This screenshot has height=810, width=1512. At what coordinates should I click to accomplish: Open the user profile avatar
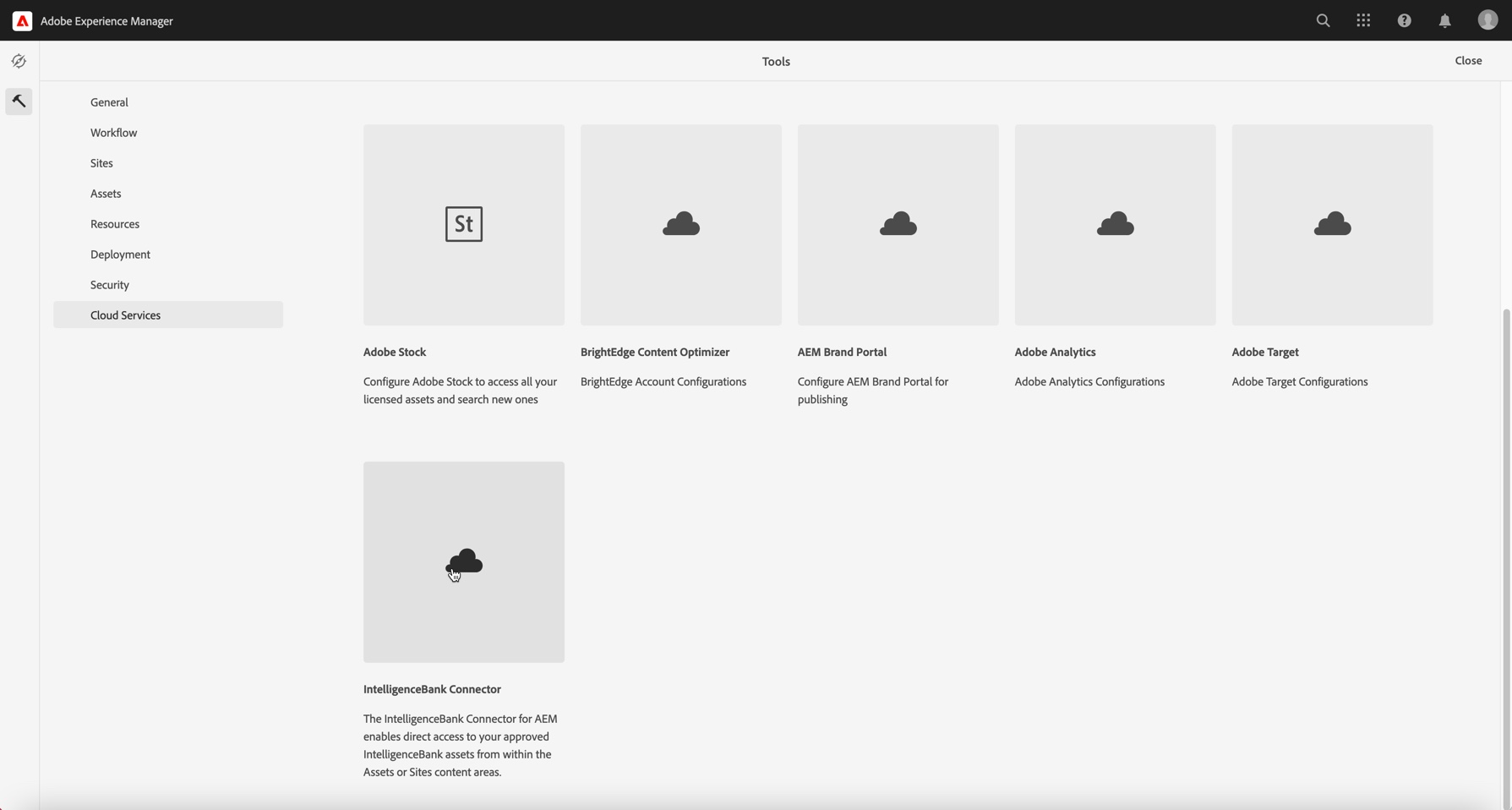pos(1487,19)
